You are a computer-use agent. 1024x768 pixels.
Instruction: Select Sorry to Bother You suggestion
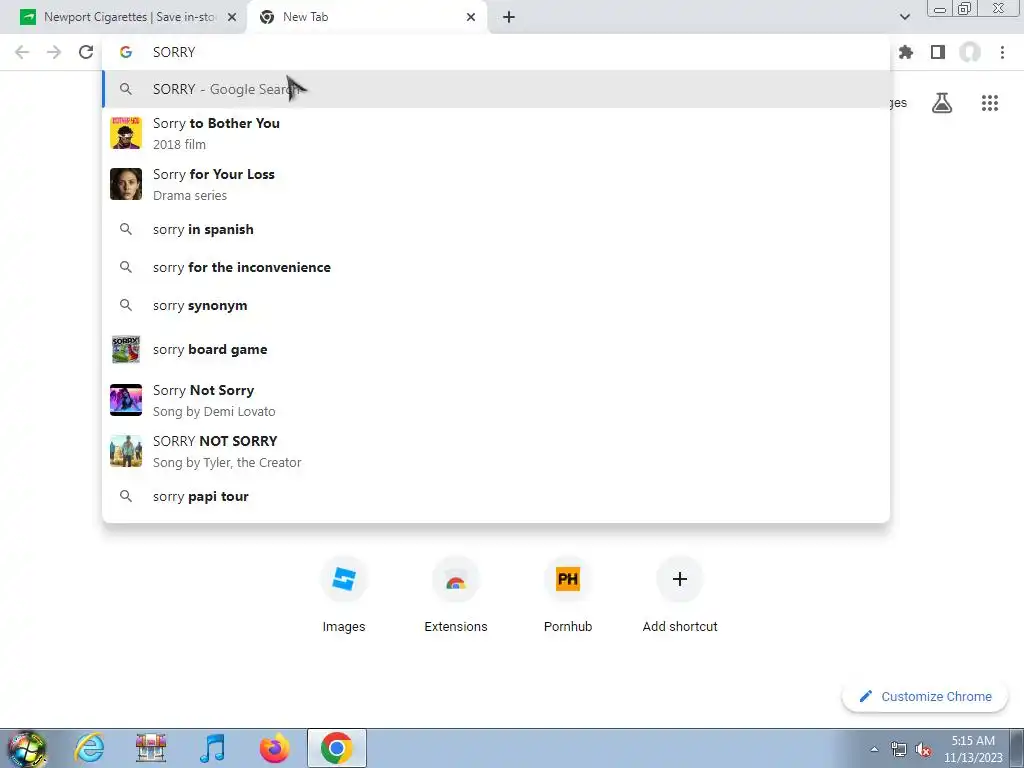496,133
